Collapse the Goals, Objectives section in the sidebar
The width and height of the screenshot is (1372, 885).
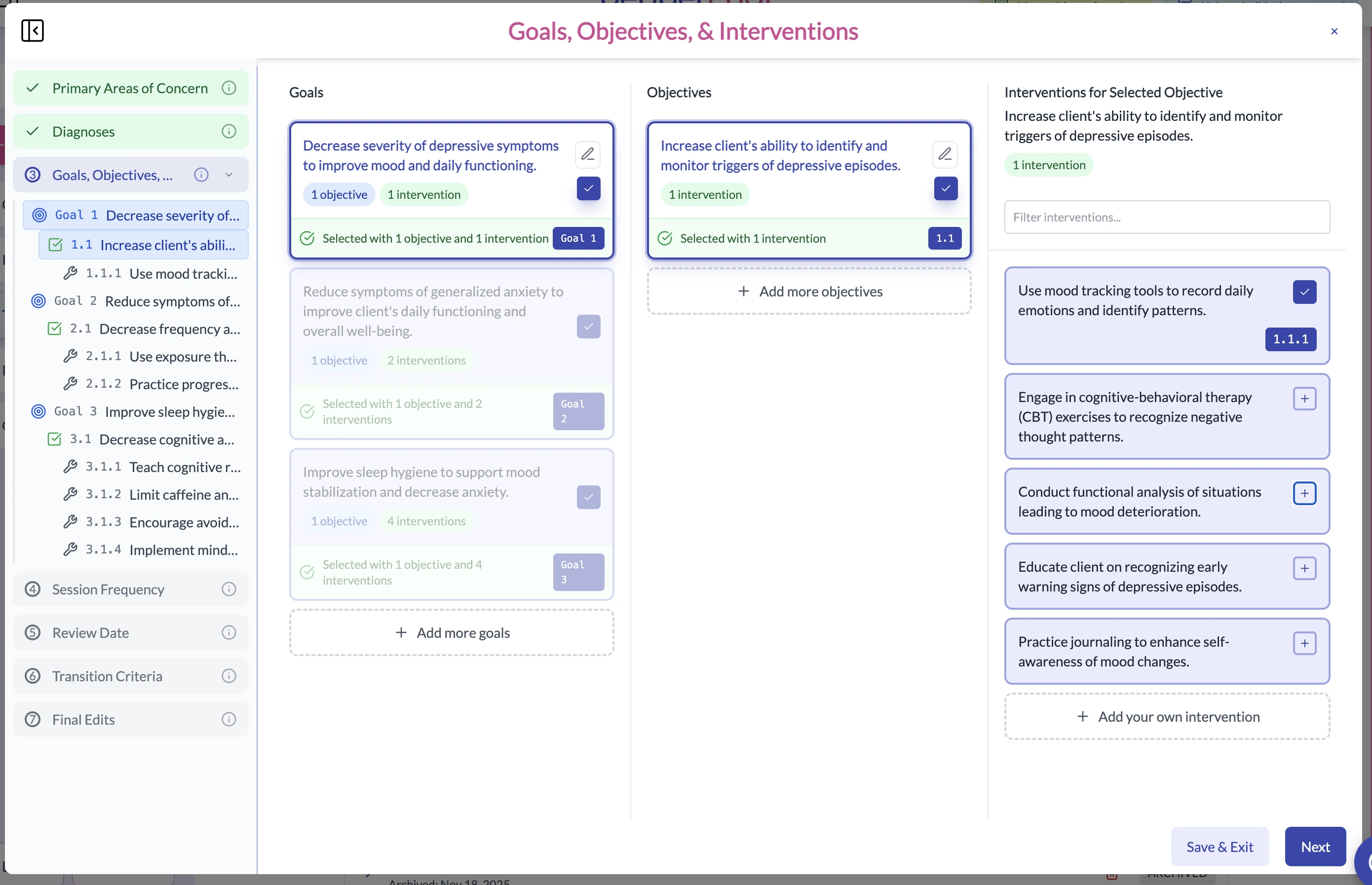point(229,174)
